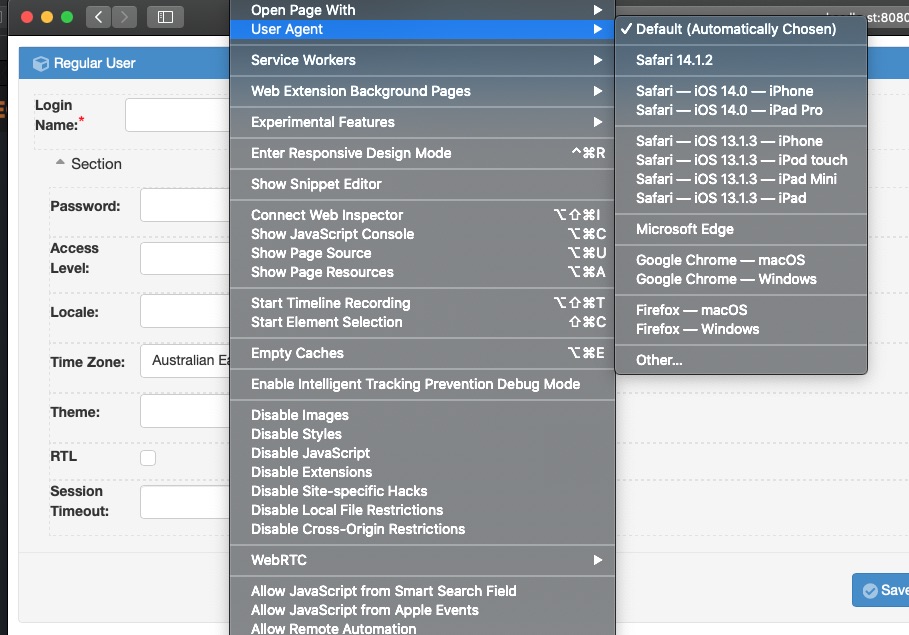Choose Disable Local File Restrictions
The height and width of the screenshot is (635, 909).
[422, 510]
